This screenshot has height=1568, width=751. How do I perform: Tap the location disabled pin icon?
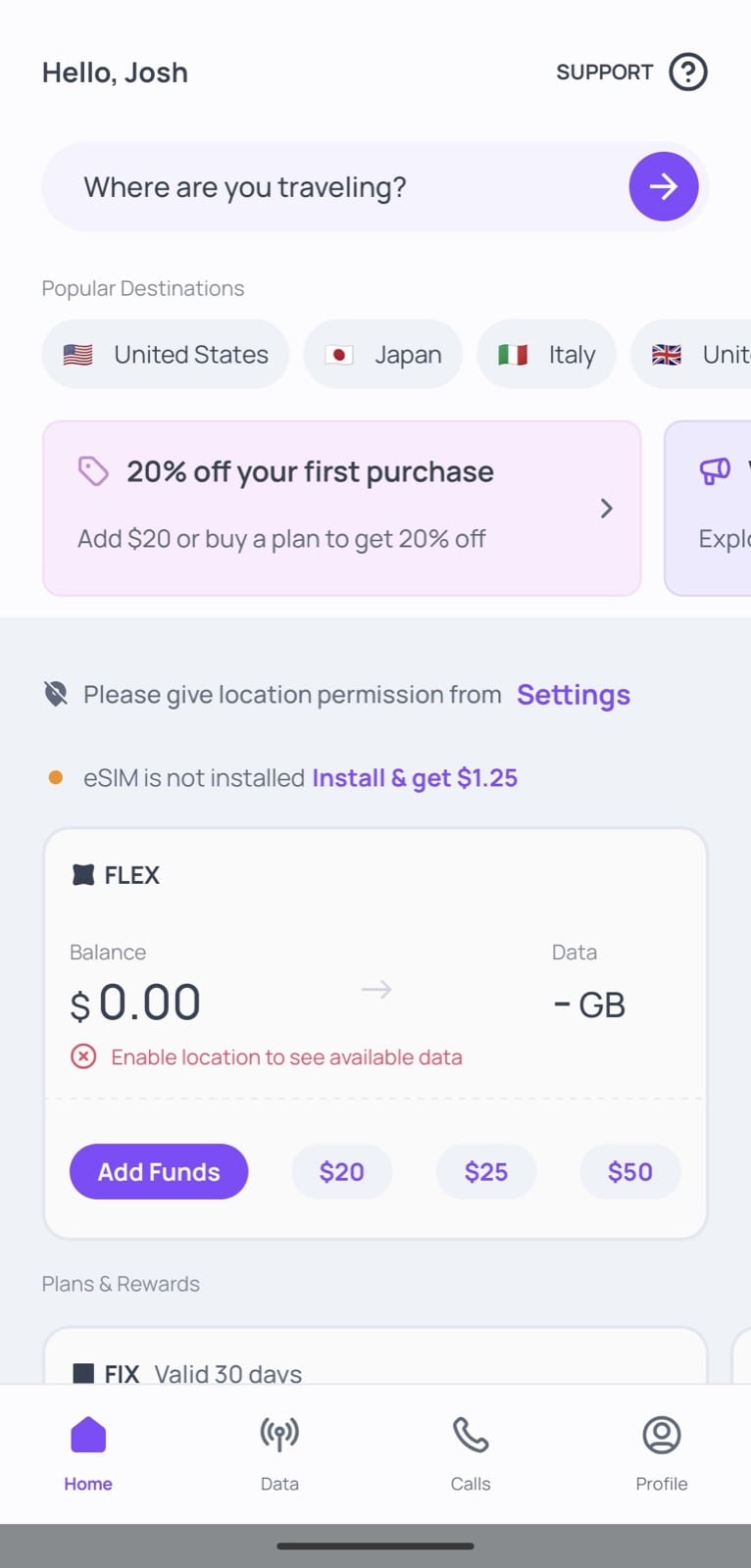coord(56,695)
